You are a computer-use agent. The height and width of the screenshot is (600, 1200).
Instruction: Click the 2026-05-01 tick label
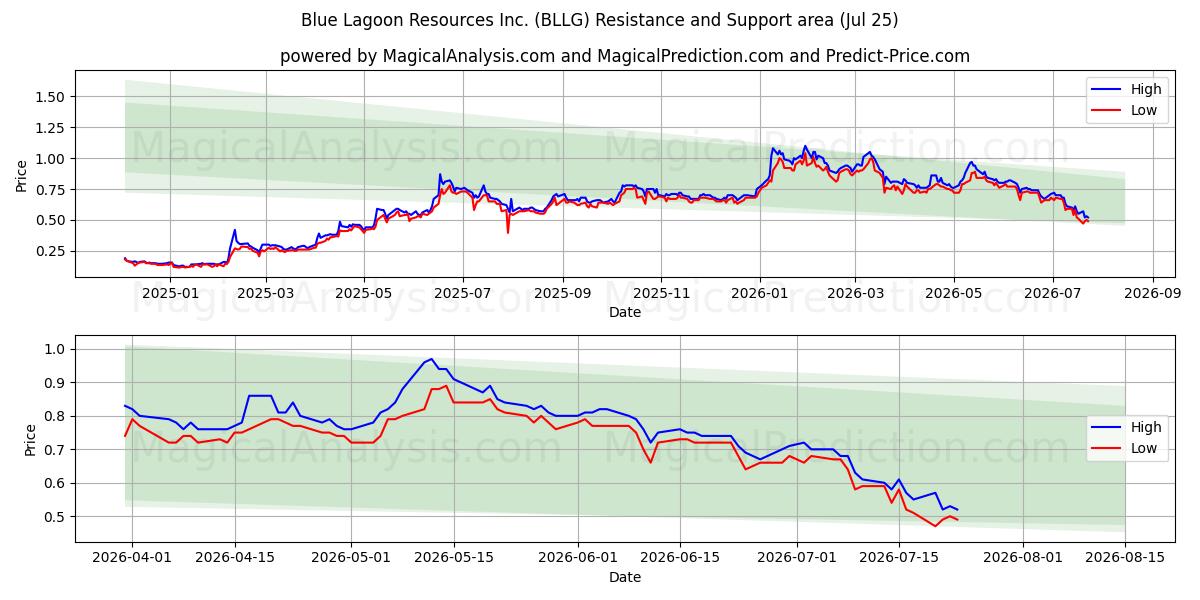[352, 558]
